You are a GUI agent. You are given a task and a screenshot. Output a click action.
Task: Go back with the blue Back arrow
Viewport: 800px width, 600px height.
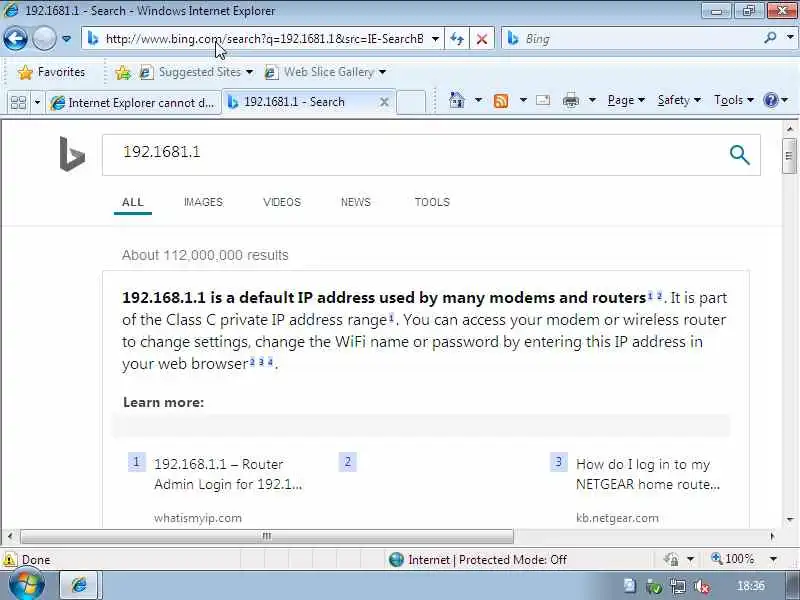[x=15, y=39]
